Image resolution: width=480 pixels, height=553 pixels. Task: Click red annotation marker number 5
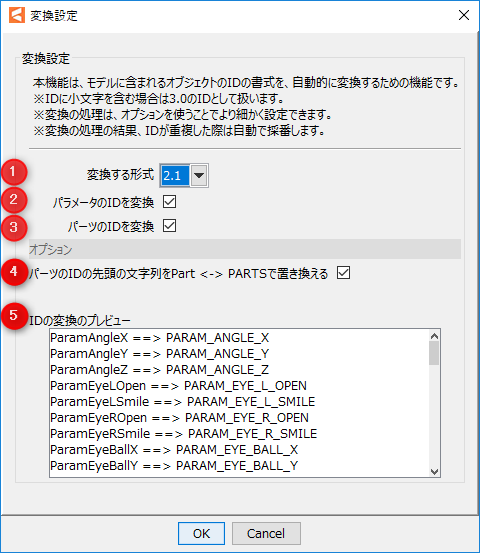point(14,316)
